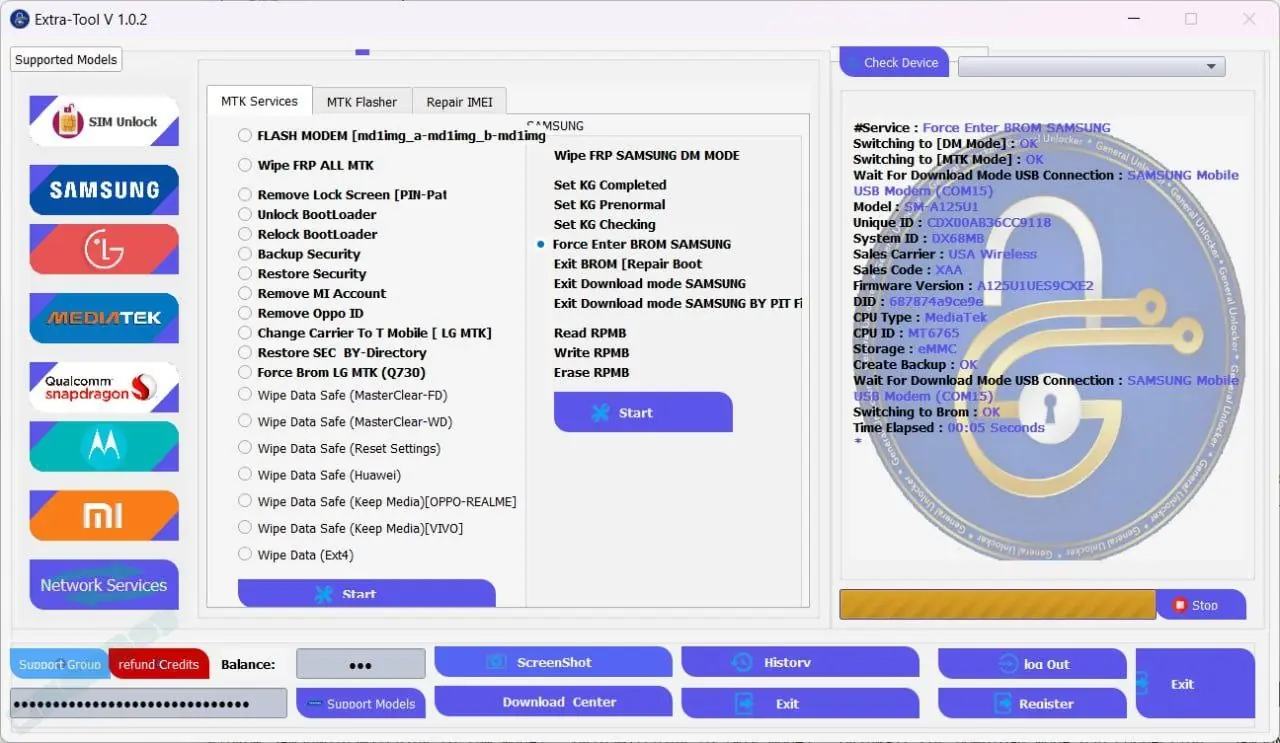Click the large Exit button on right
This screenshot has width=1280, height=743.
pyautogui.click(x=1195, y=684)
